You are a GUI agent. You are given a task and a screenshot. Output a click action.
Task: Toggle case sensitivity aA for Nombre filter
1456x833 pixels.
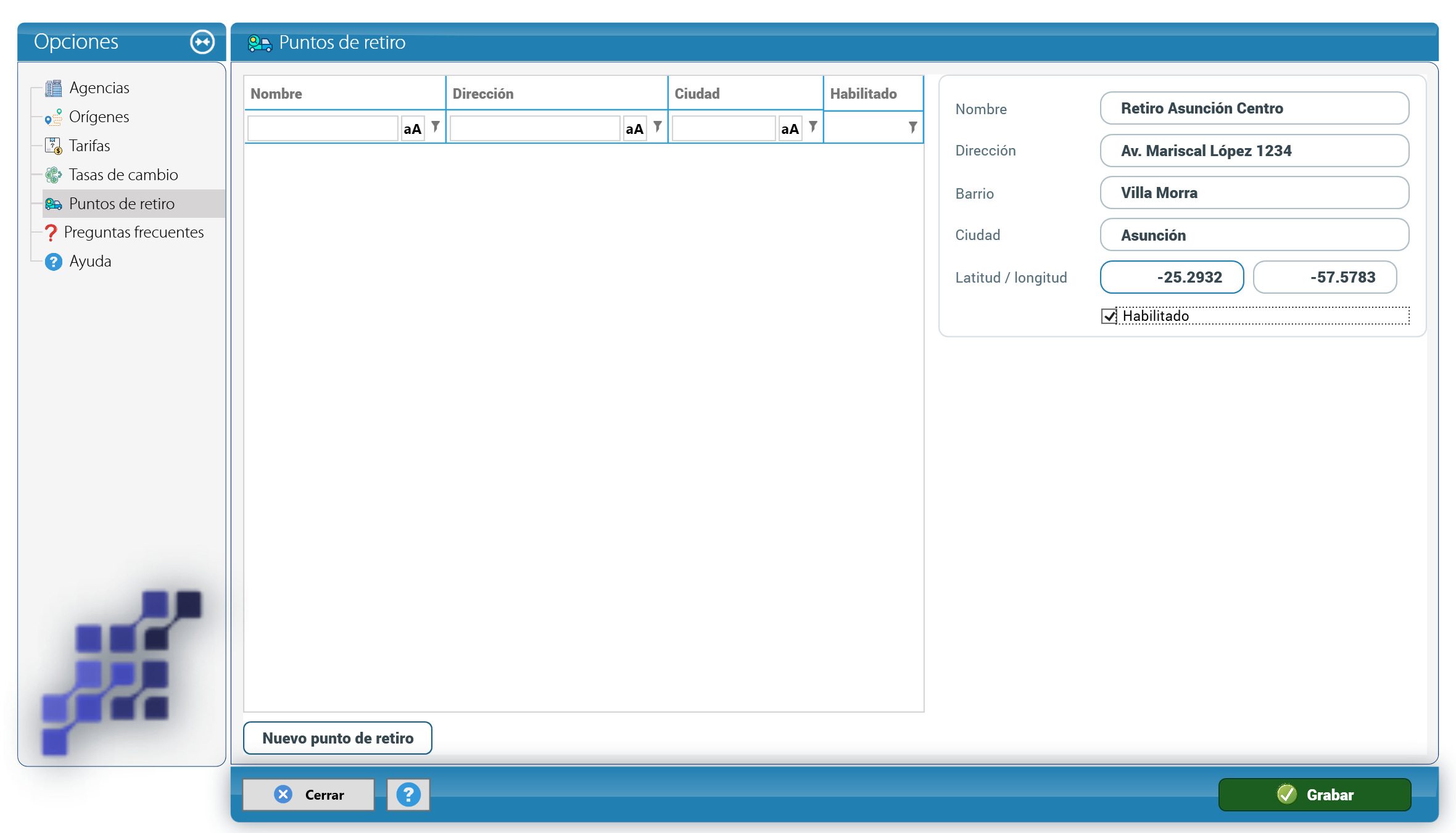click(413, 128)
